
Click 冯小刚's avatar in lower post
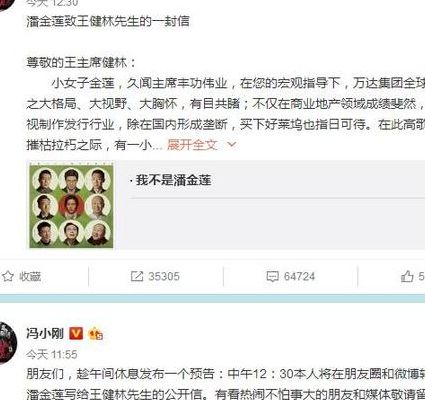(7, 342)
